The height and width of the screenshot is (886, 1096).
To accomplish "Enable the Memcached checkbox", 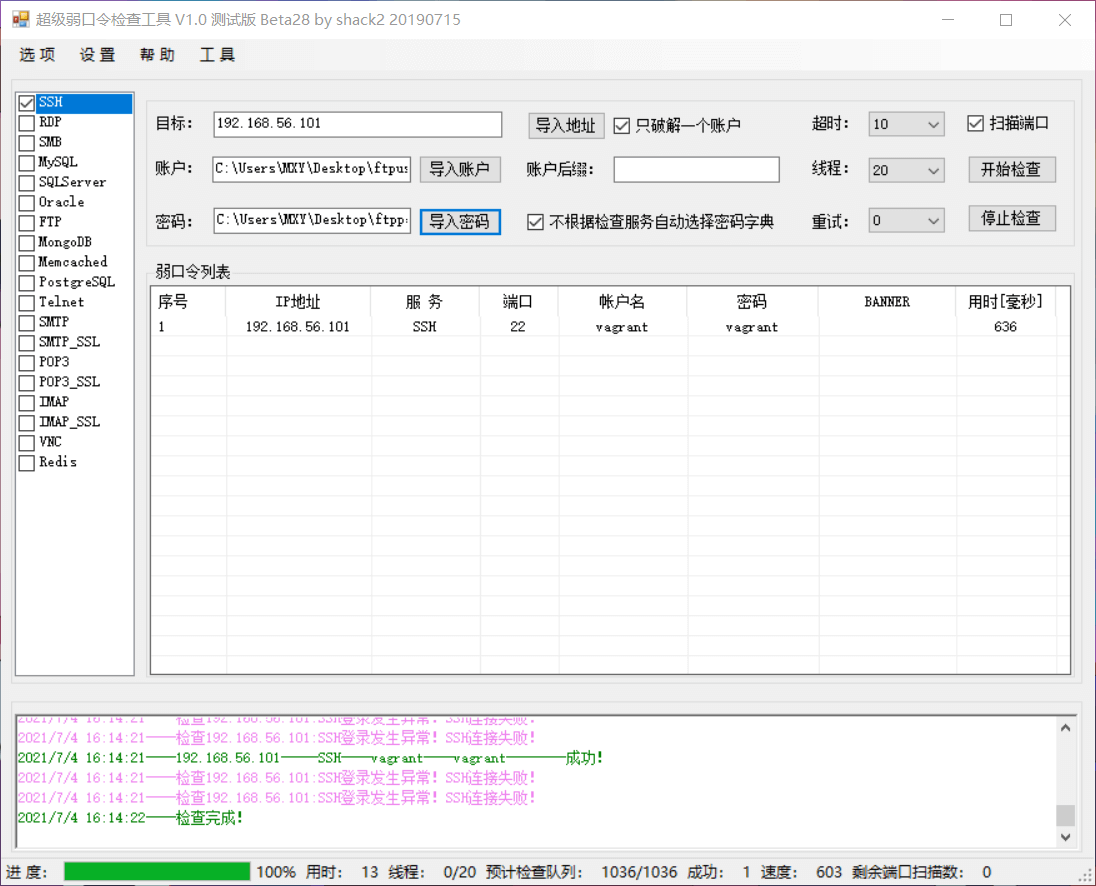I will coord(27,263).
